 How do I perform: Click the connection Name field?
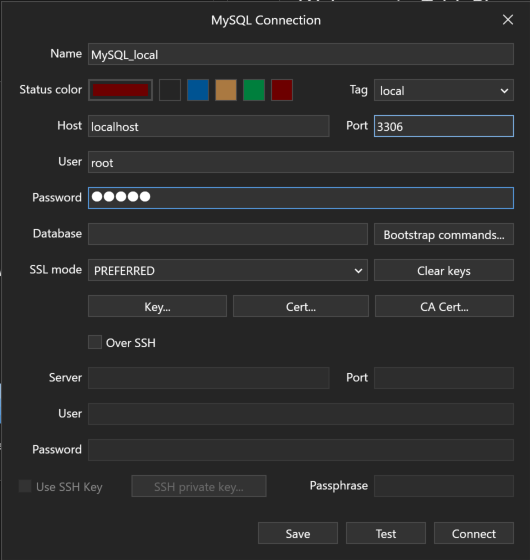point(301,54)
